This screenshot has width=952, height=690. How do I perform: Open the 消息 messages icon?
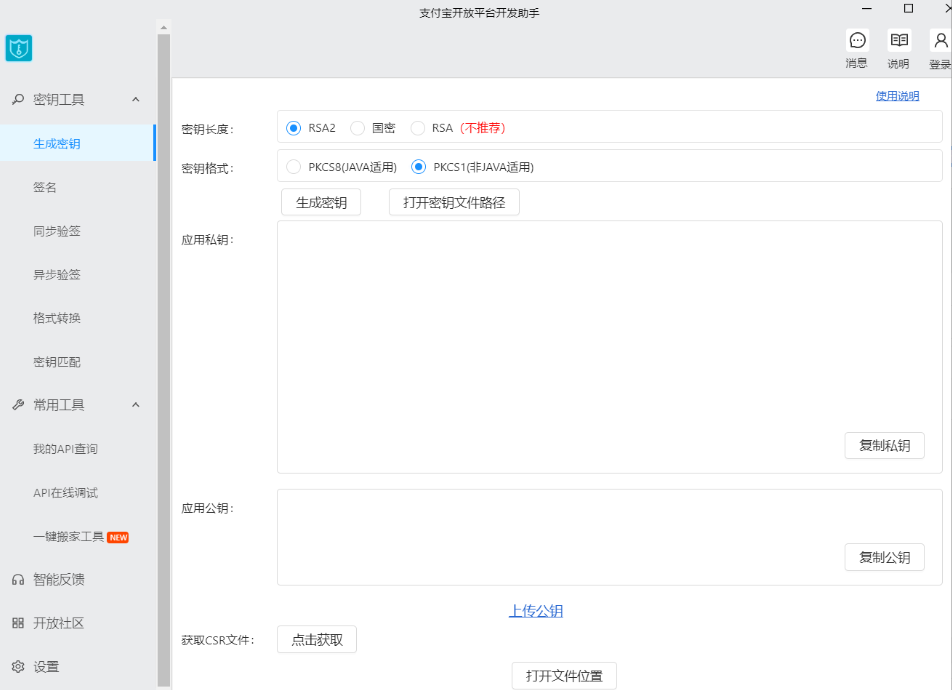point(857,41)
